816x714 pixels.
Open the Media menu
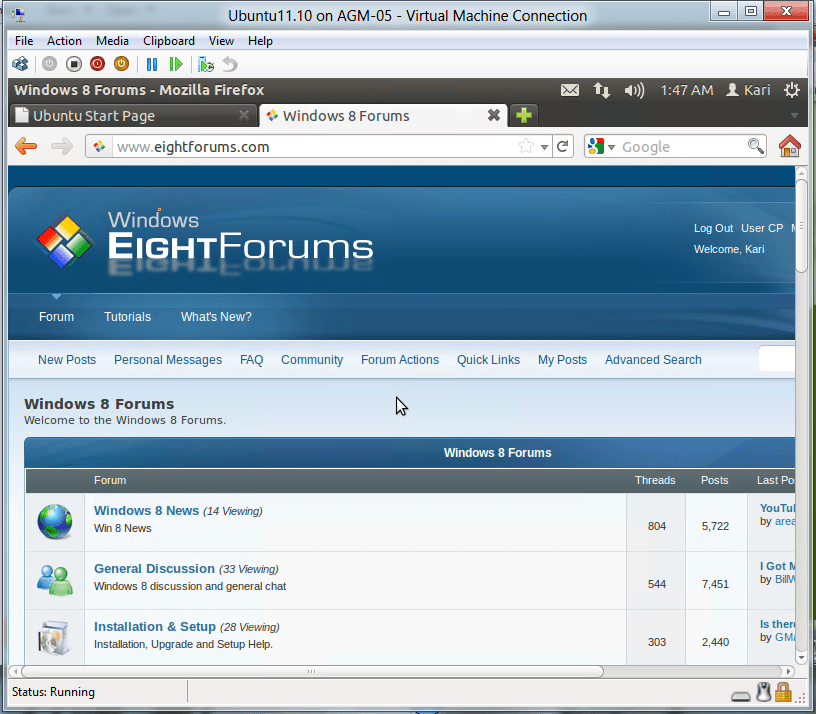pyautogui.click(x=112, y=41)
